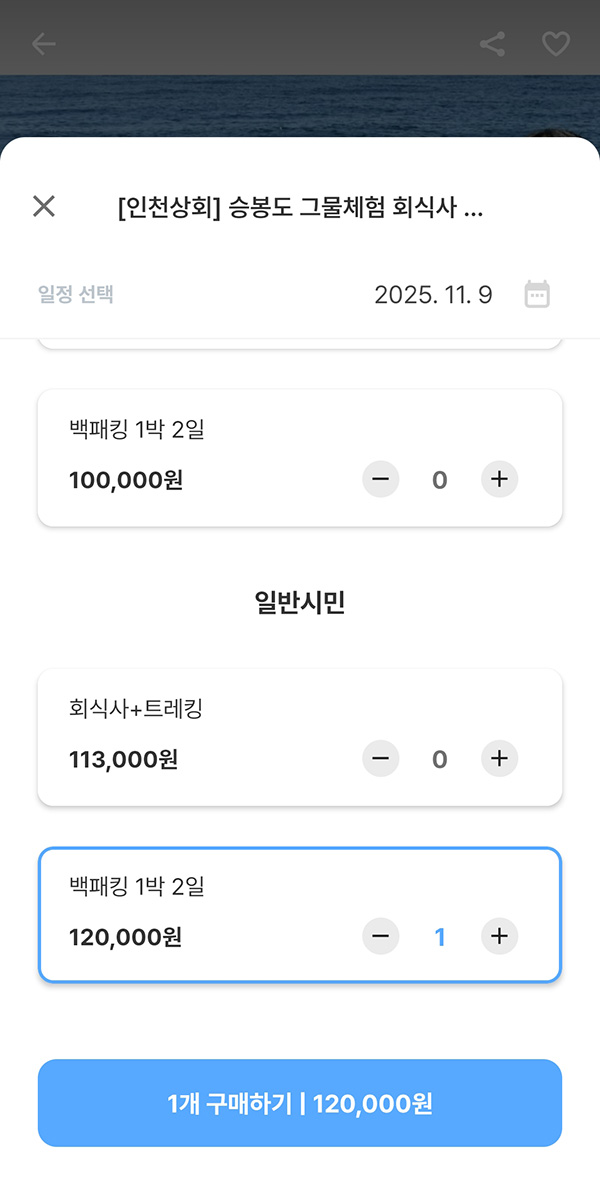Image resolution: width=600 pixels, height=1178 pixels.
Task: Choose the 회식사+트레킹 option card
Action: point(200,736)
